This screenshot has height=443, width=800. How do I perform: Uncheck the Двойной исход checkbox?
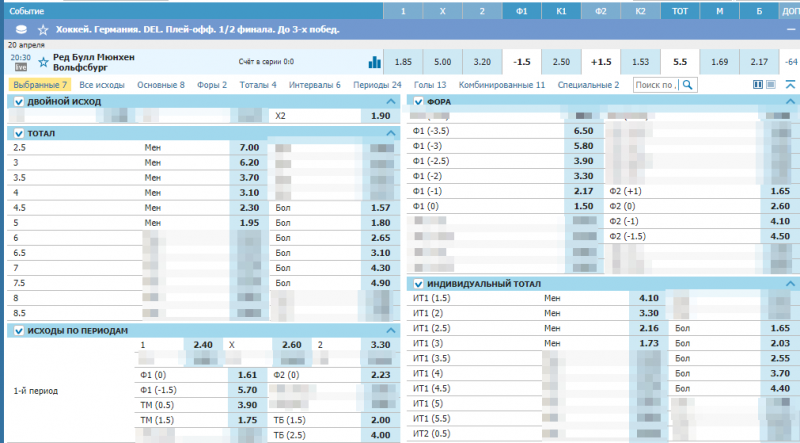click(x=17, y=102)
